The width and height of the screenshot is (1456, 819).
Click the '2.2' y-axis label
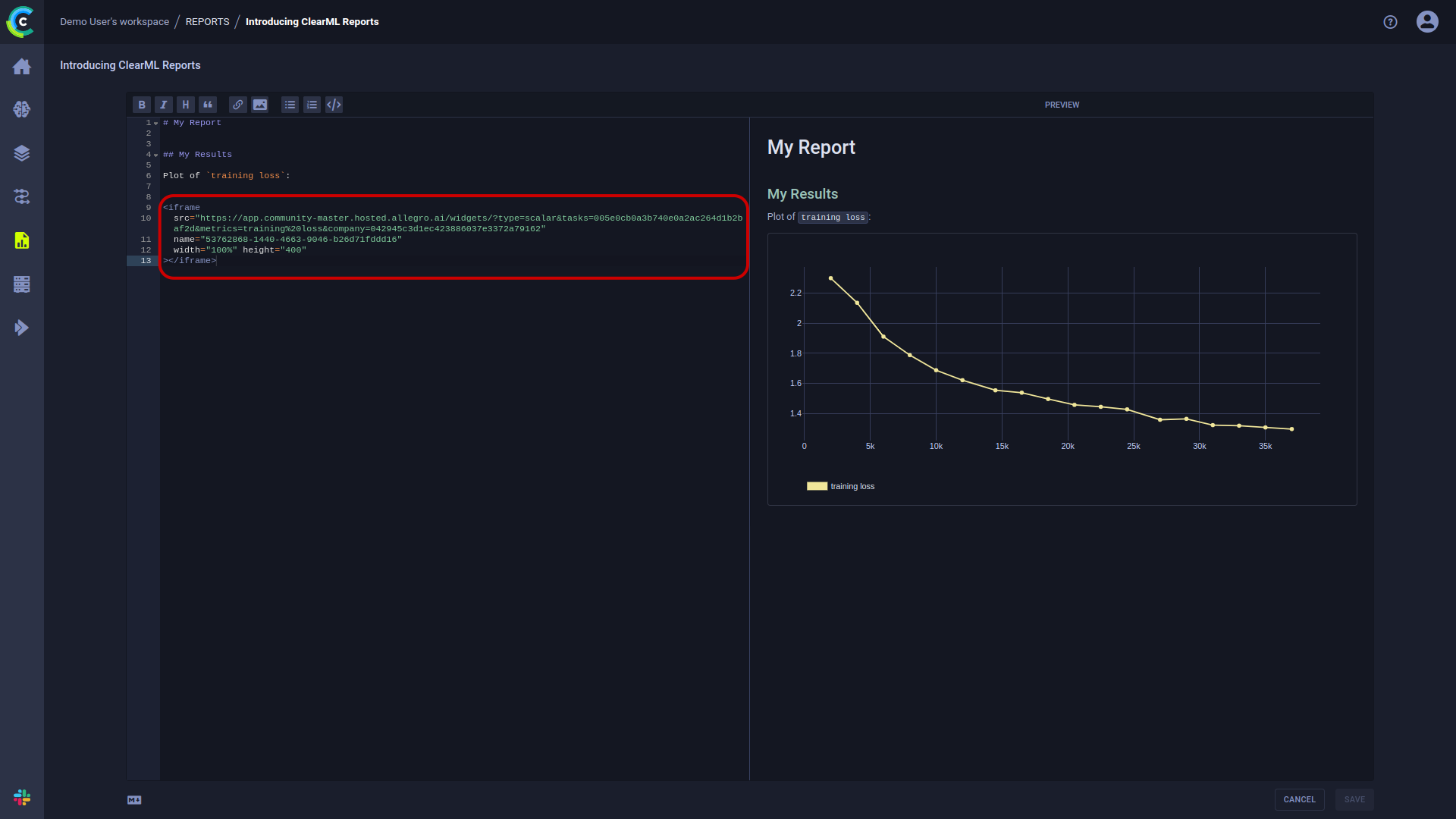[x=795, y=293]
